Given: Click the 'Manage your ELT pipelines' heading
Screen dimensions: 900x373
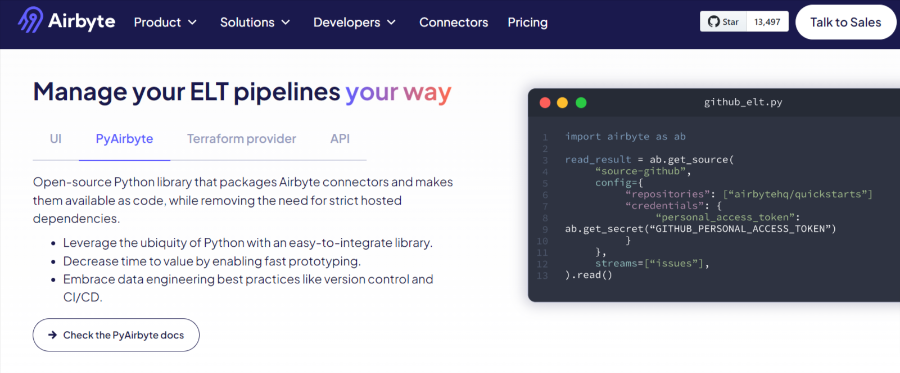Looking at the screenshot, I should tap(187, 93).
